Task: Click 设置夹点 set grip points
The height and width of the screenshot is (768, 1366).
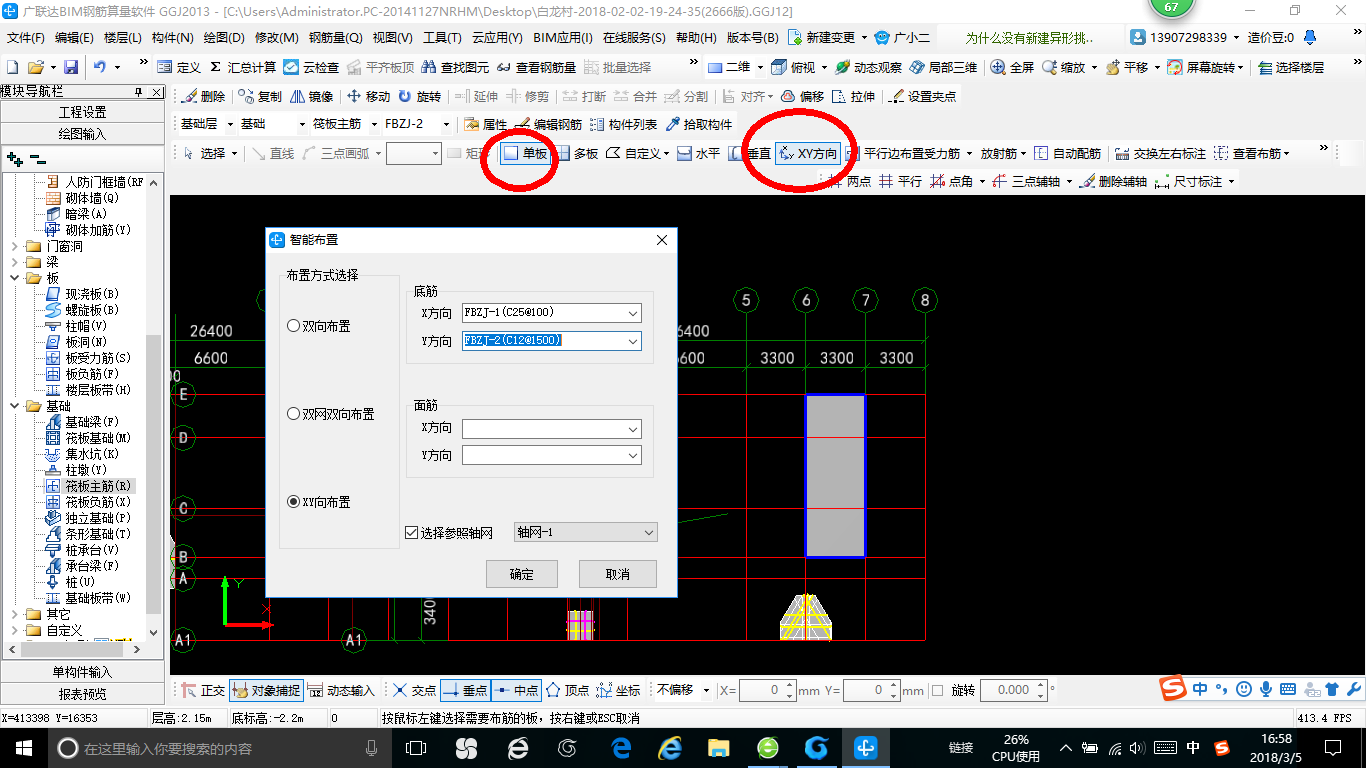Action: (x=922, y=97)
